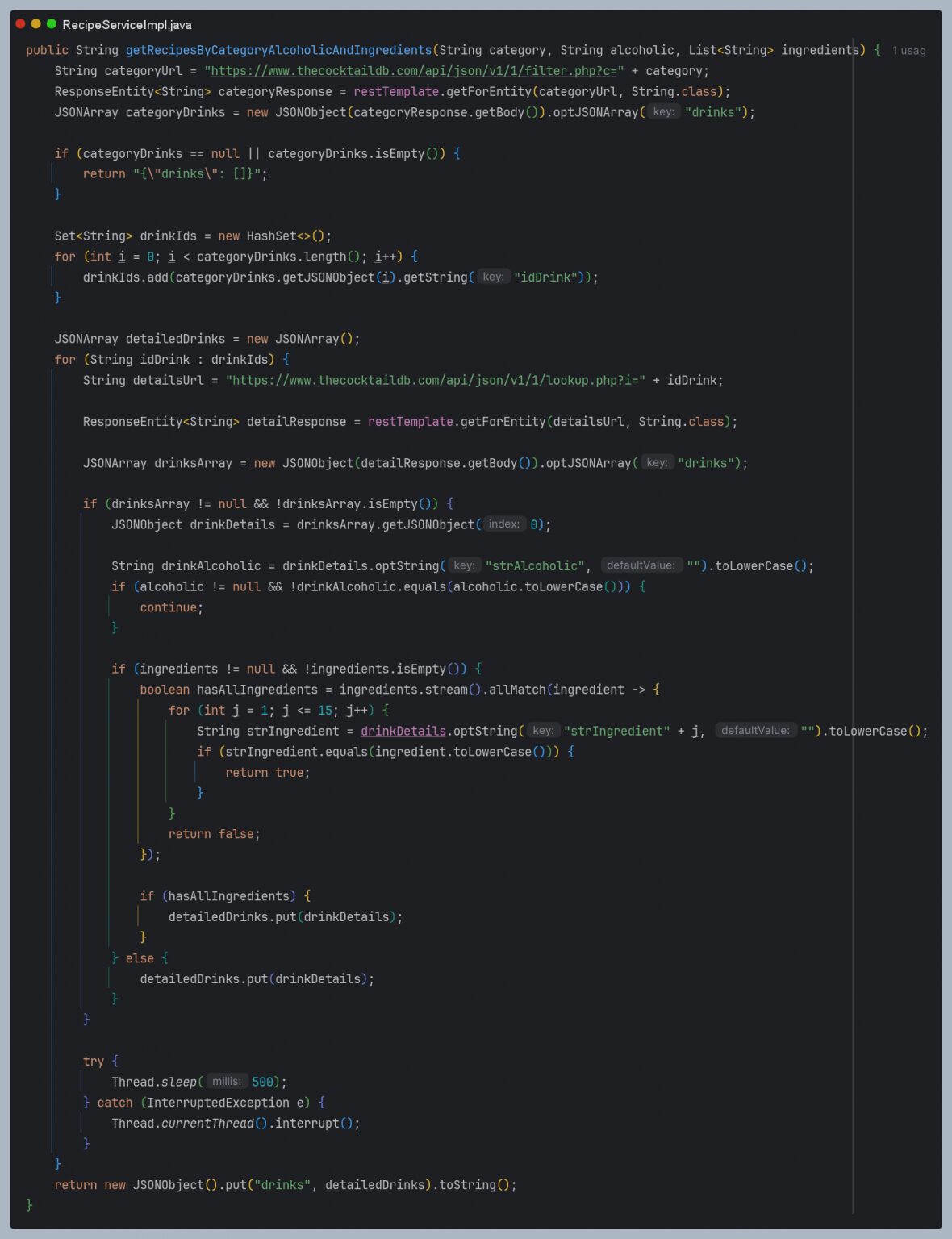Select the RecipeServiceImpl.java file title
This screenshot has height=1239, width=952.
pyautogui.click(x=127, y=25)
